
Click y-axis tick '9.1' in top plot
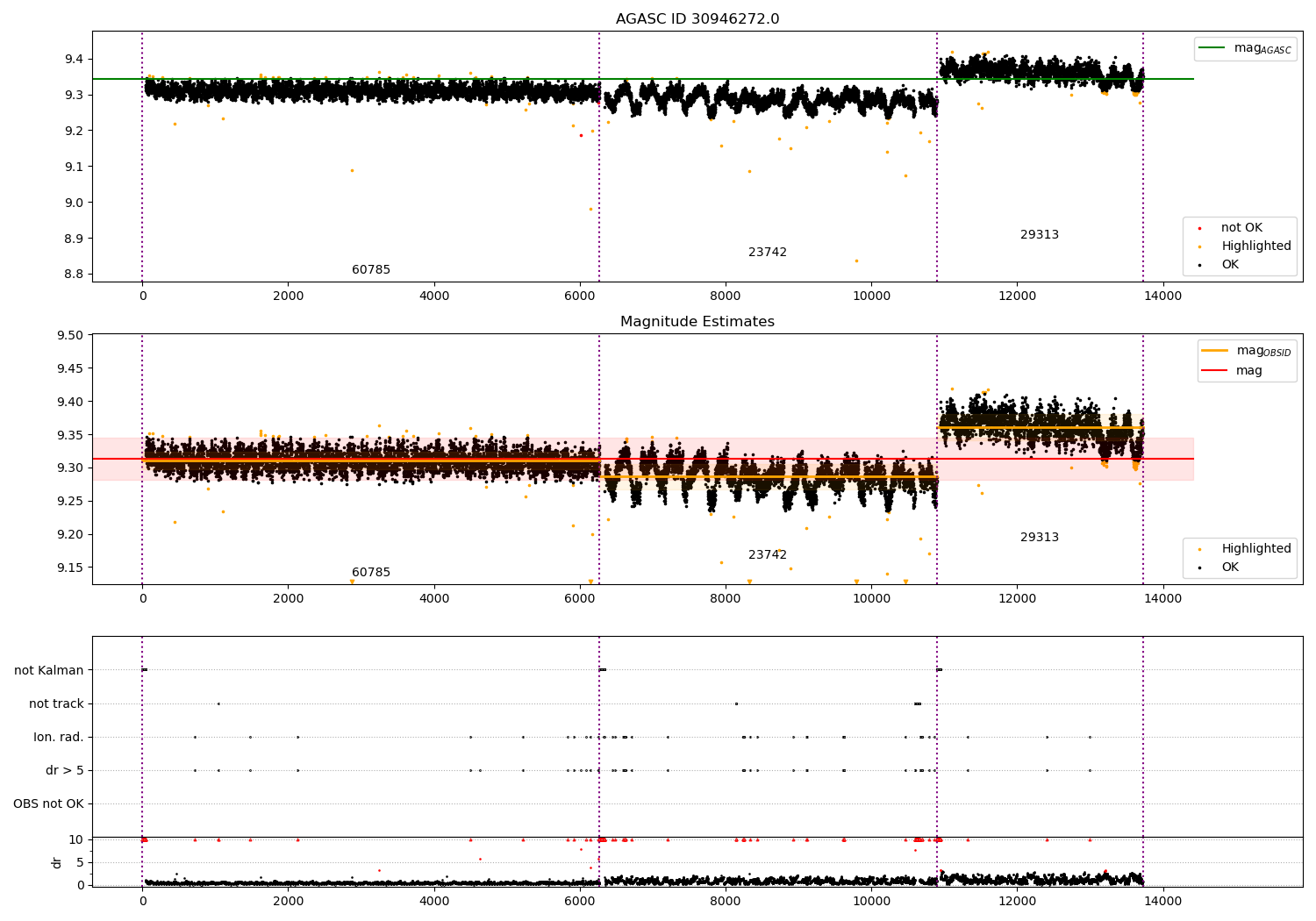click(74, 168)
